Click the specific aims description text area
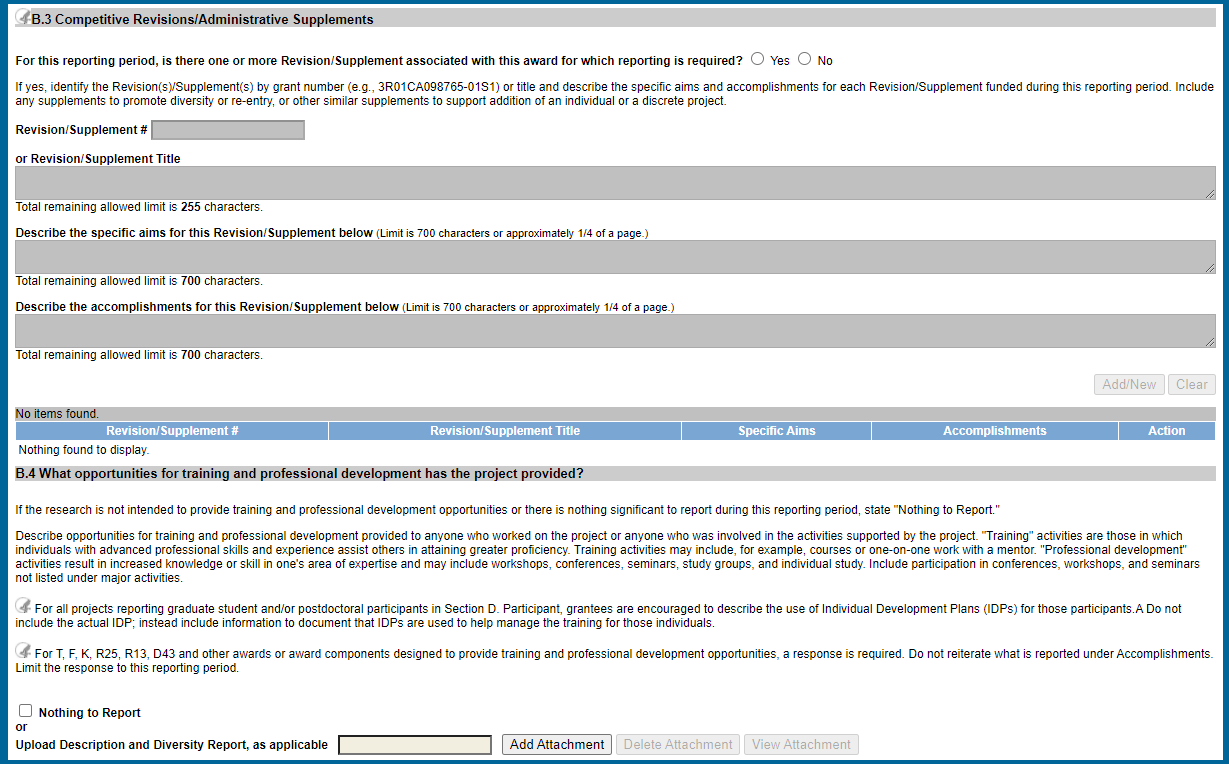This screenshot has width=1229, height=764. click(x=615, y=257)
